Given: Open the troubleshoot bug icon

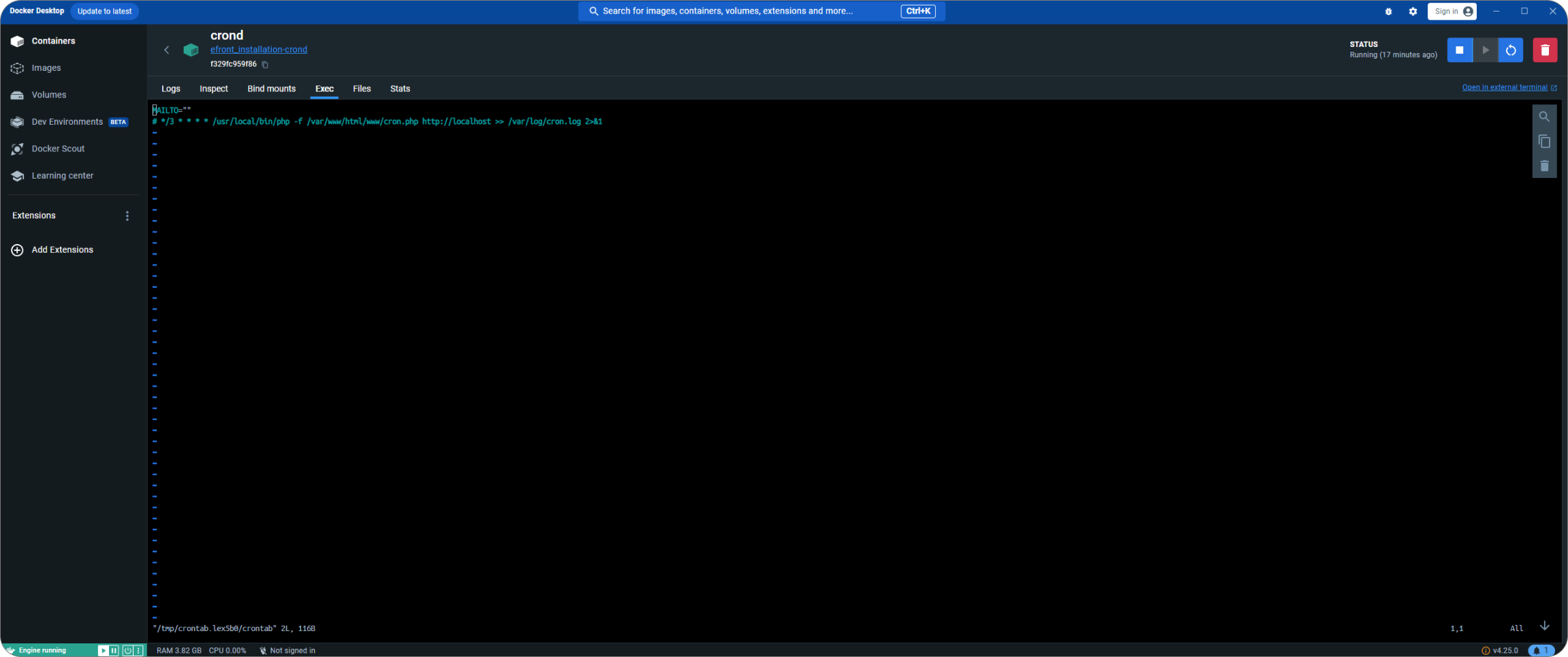Looking at the screenshot, I should (1388, 12).
